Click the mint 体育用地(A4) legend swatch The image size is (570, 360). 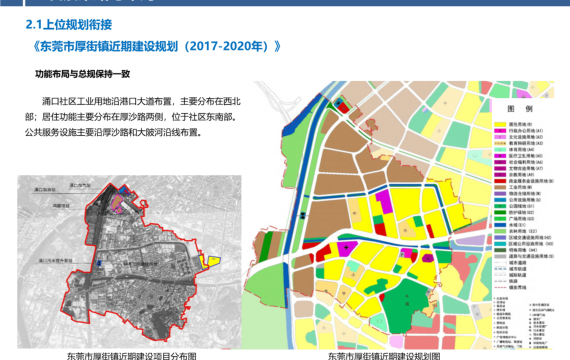click(500, 149)
